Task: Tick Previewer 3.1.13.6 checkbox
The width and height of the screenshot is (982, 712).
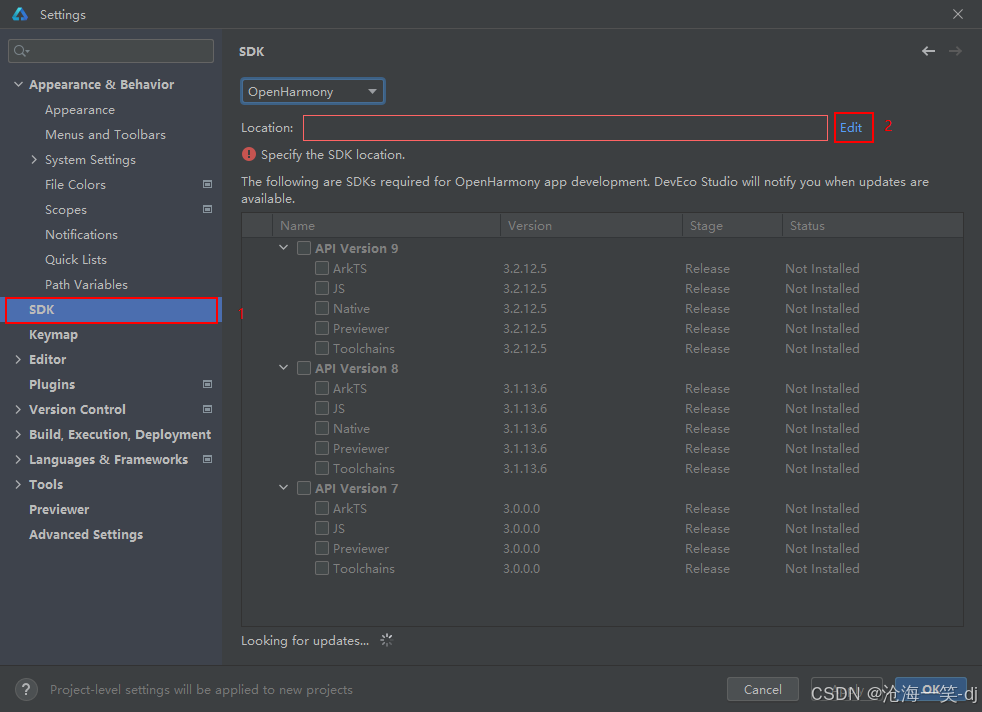Action: click(322, 448)
